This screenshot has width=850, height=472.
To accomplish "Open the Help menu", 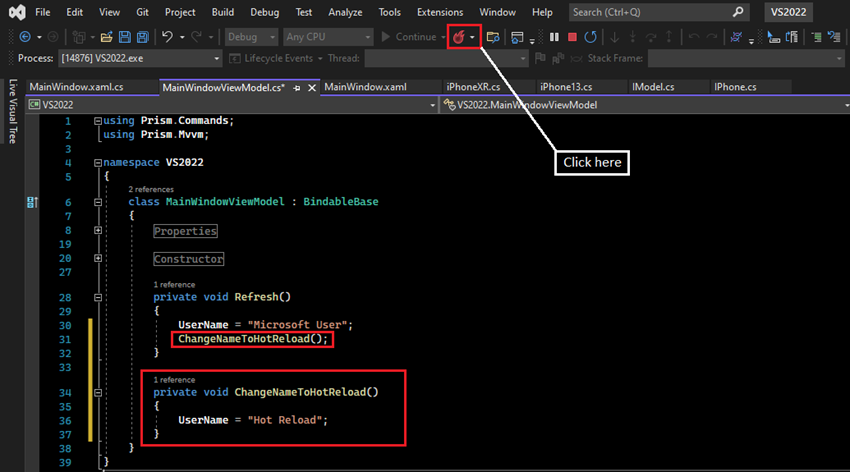I will tap(542, 12).
